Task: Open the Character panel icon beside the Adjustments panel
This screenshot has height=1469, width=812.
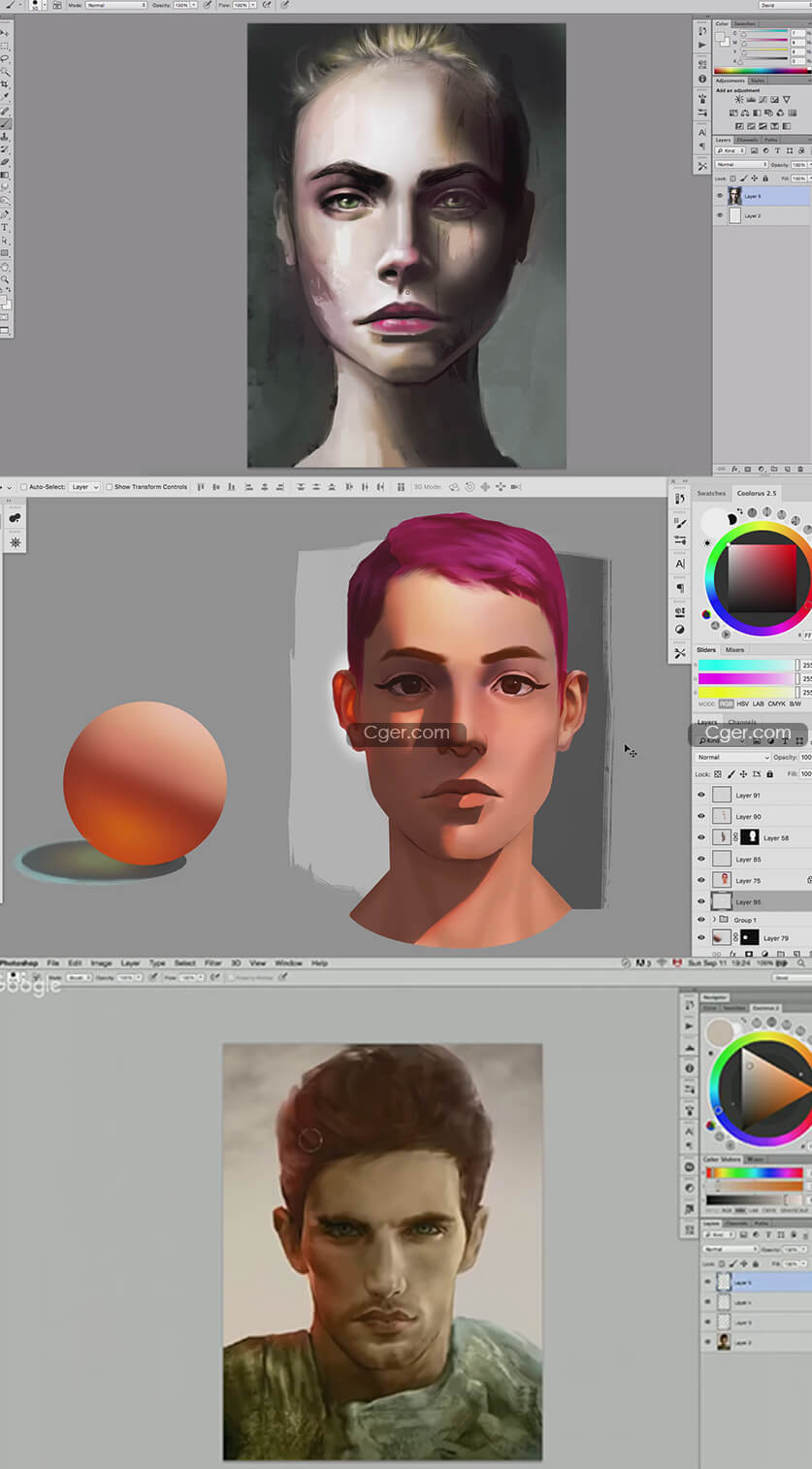Action: [702, 132]
